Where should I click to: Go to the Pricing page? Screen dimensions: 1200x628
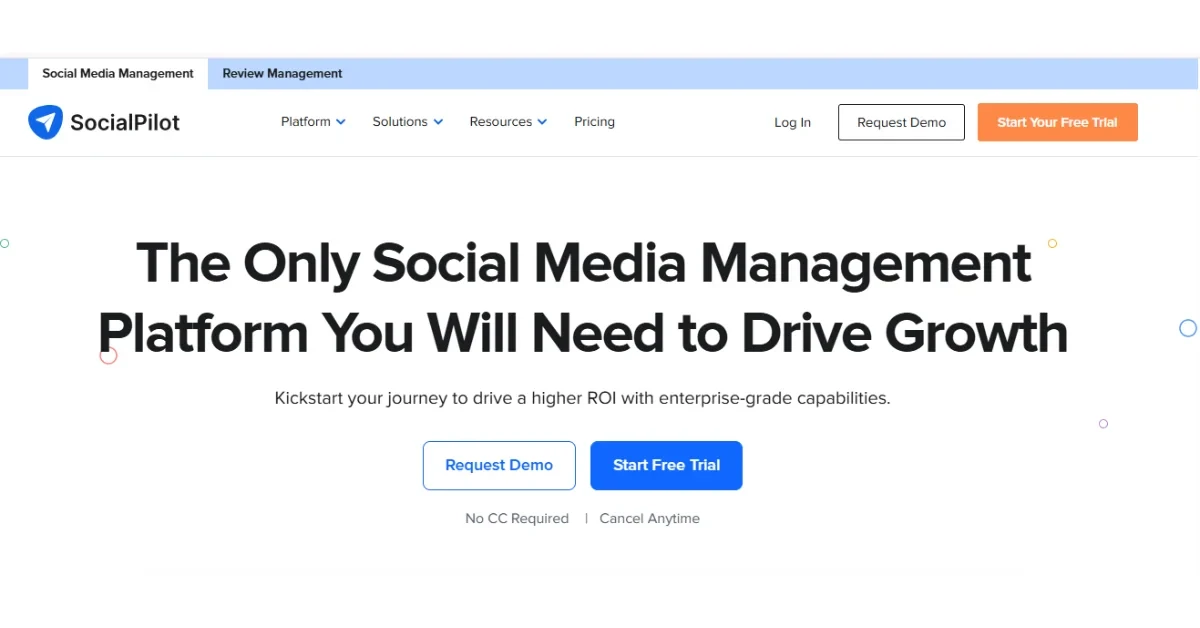(594, 122)
